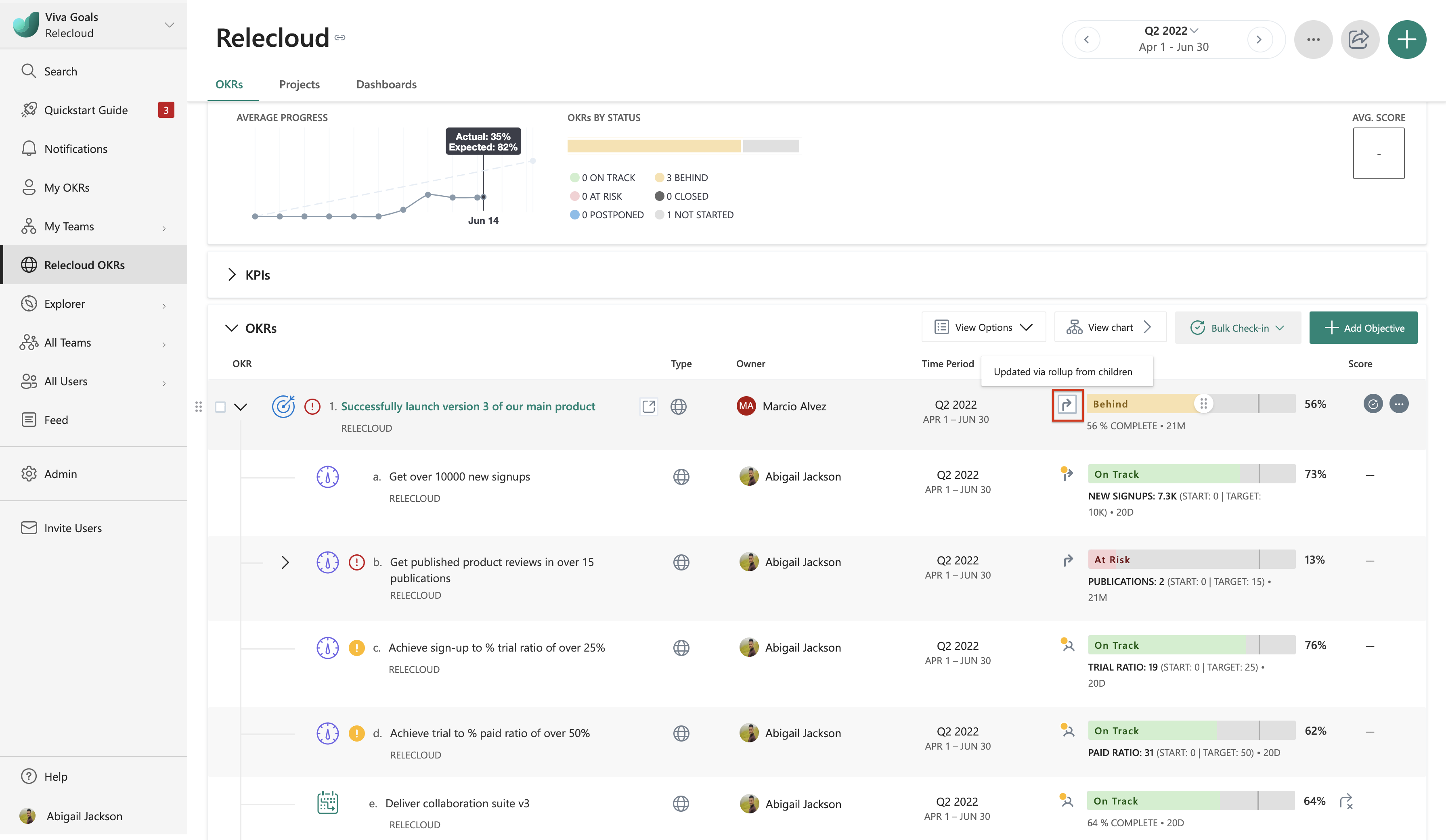This screenshot has height=840, width=1446.
Task: Check the checkbox for objective 1 row
Action: 220,407
